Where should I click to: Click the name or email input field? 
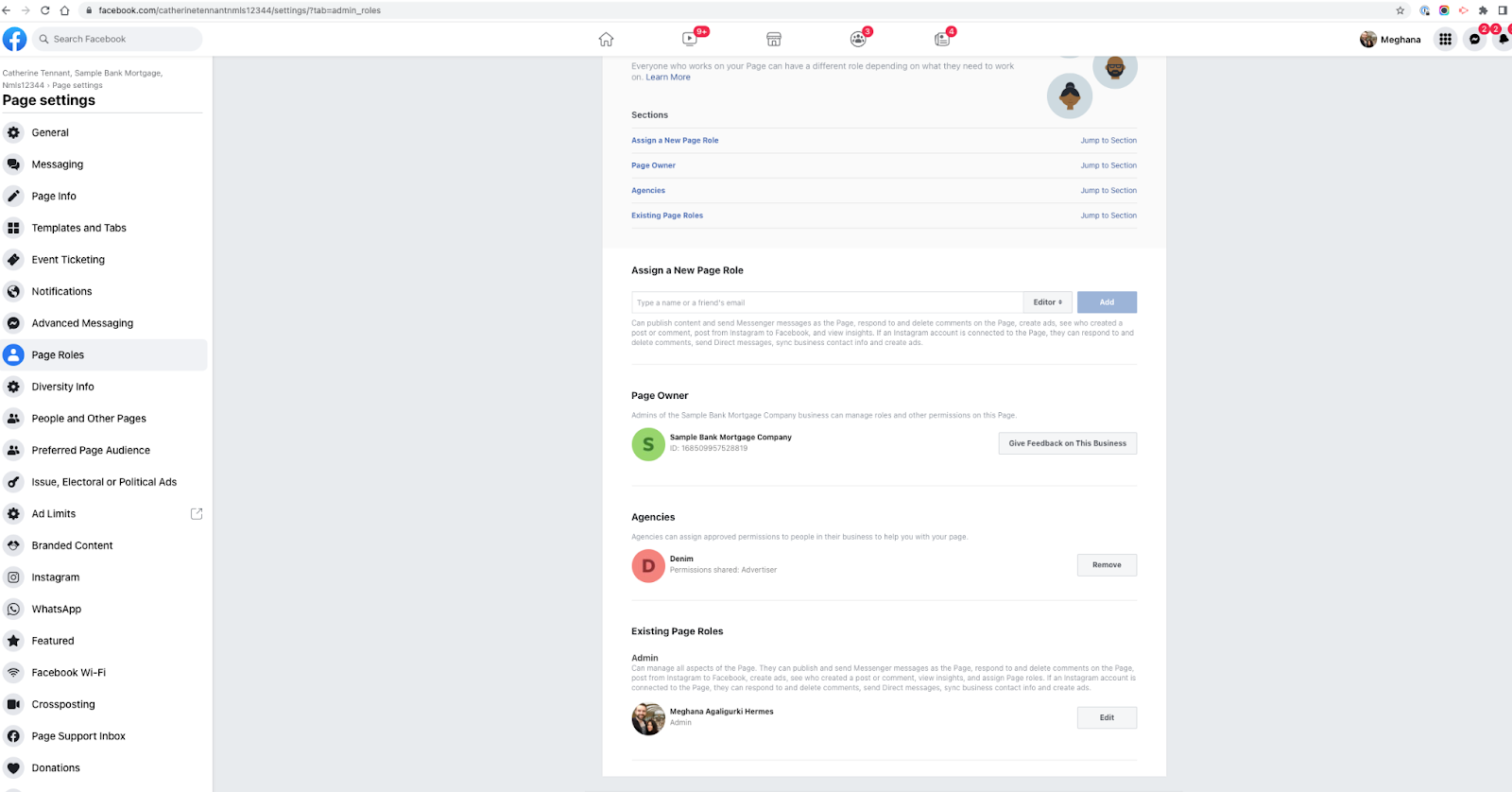[x=827, y=302]
